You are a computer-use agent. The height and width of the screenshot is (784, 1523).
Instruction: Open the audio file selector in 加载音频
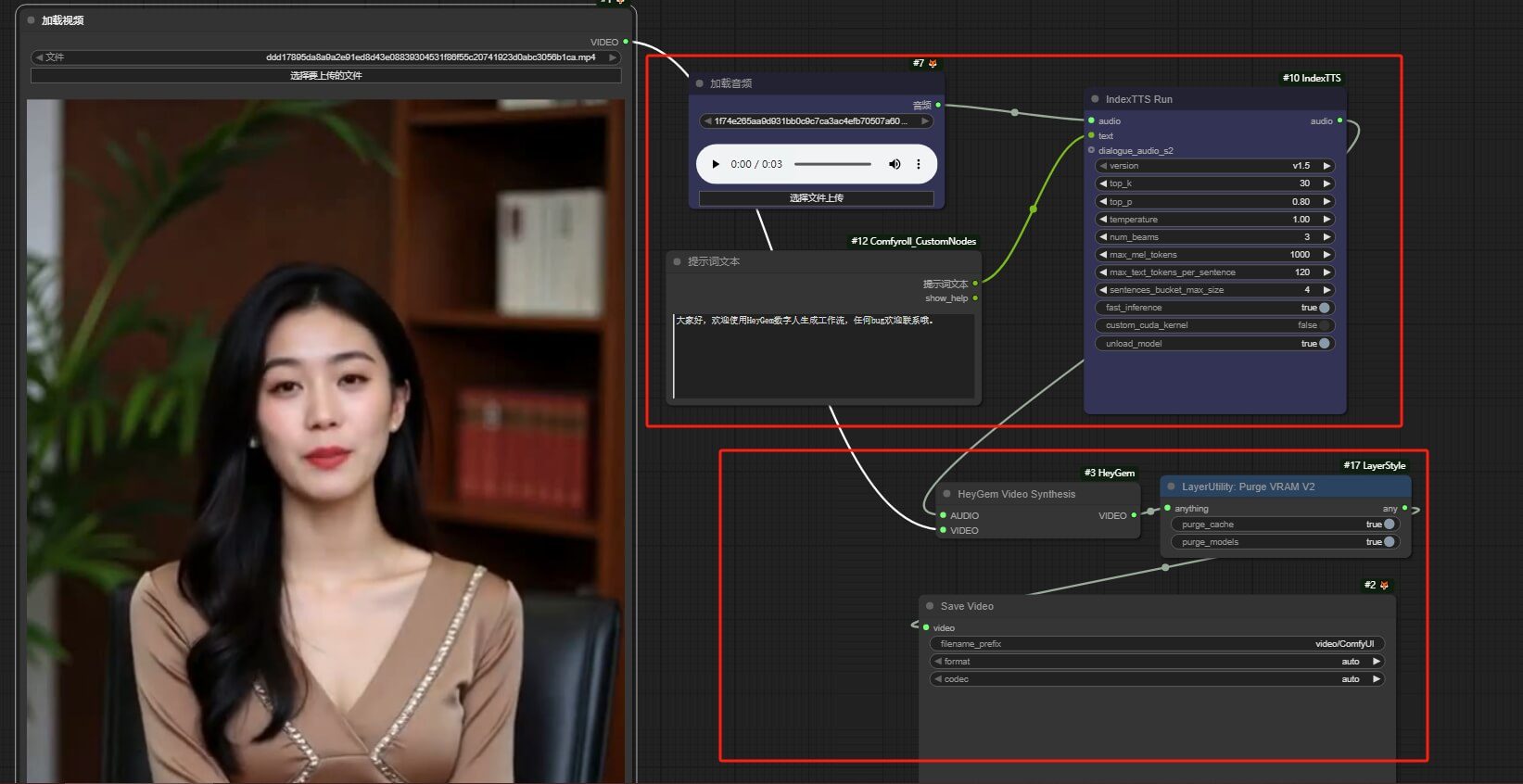coord(816,121)
